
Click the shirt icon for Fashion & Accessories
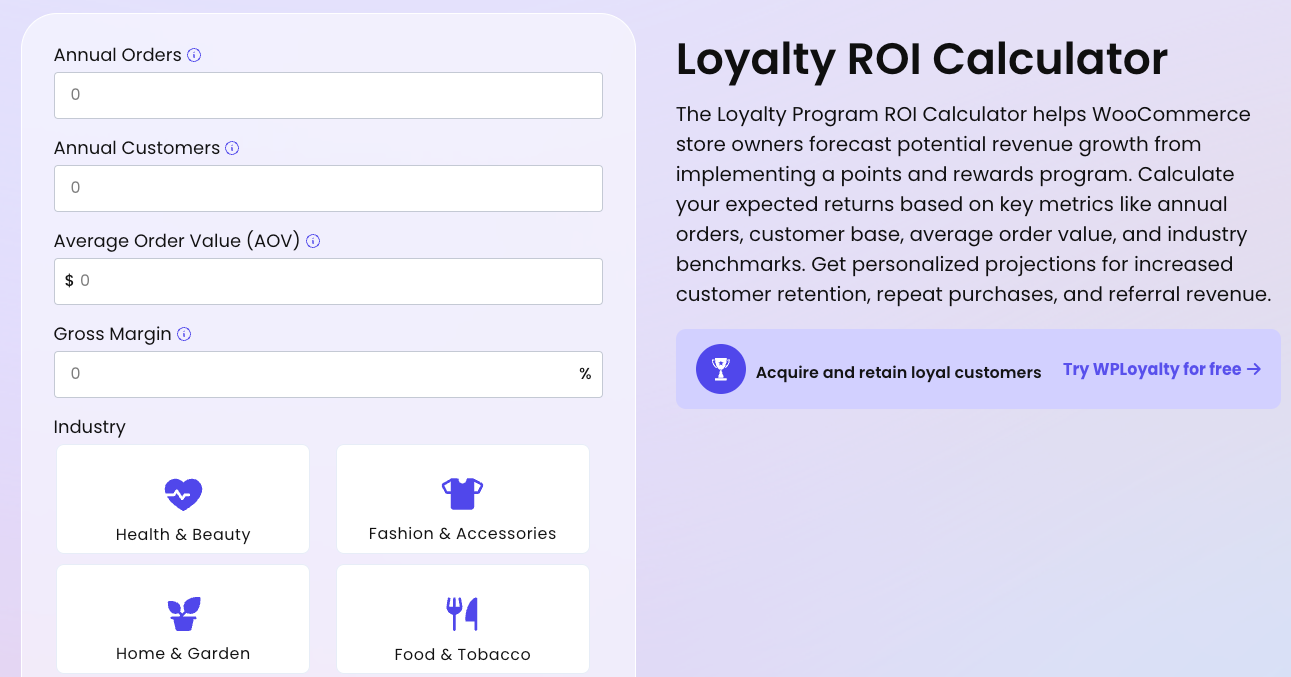pos(462,492)
